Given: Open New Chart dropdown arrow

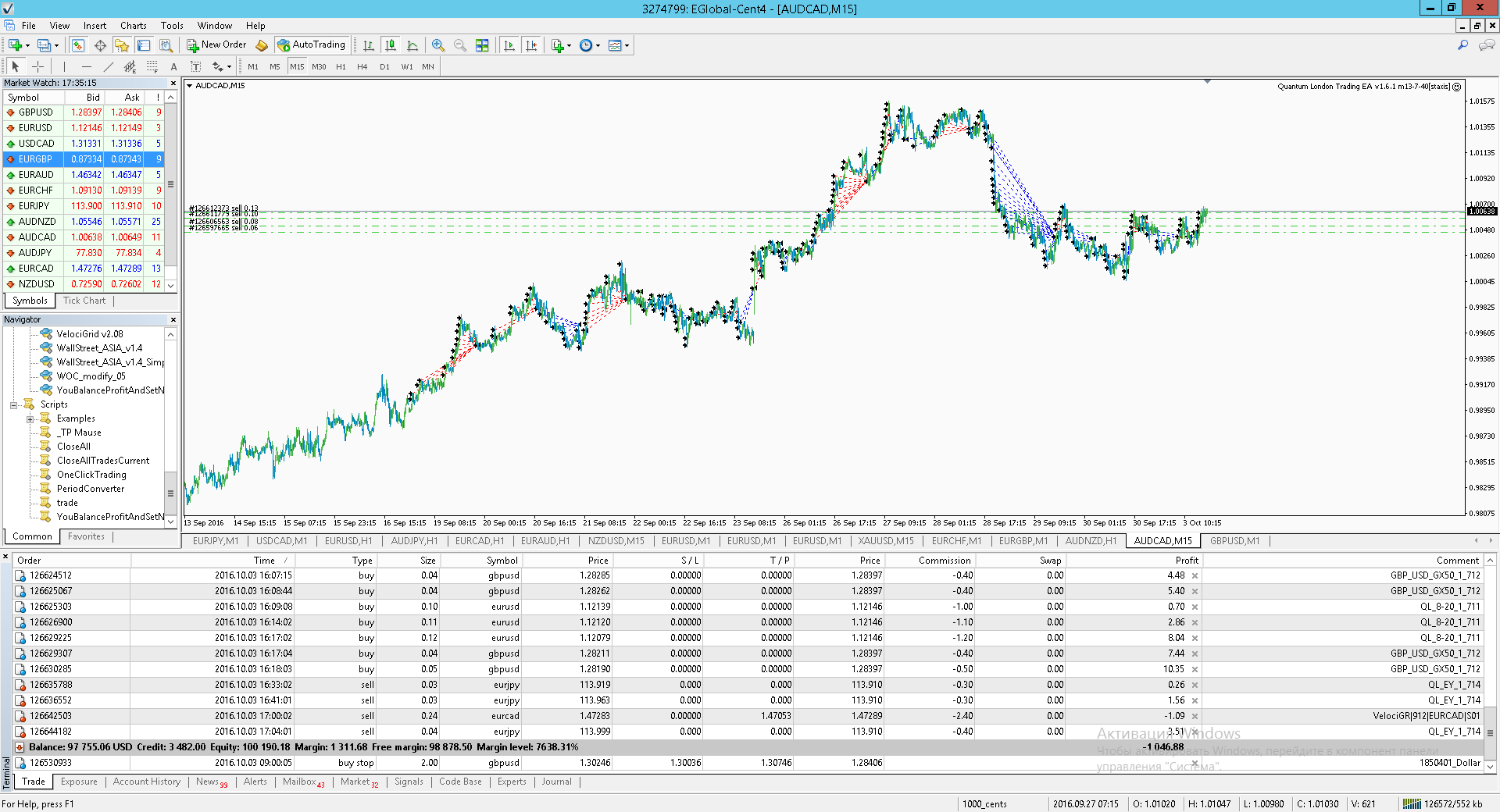Looking at the screenshot, I should 27,45.
